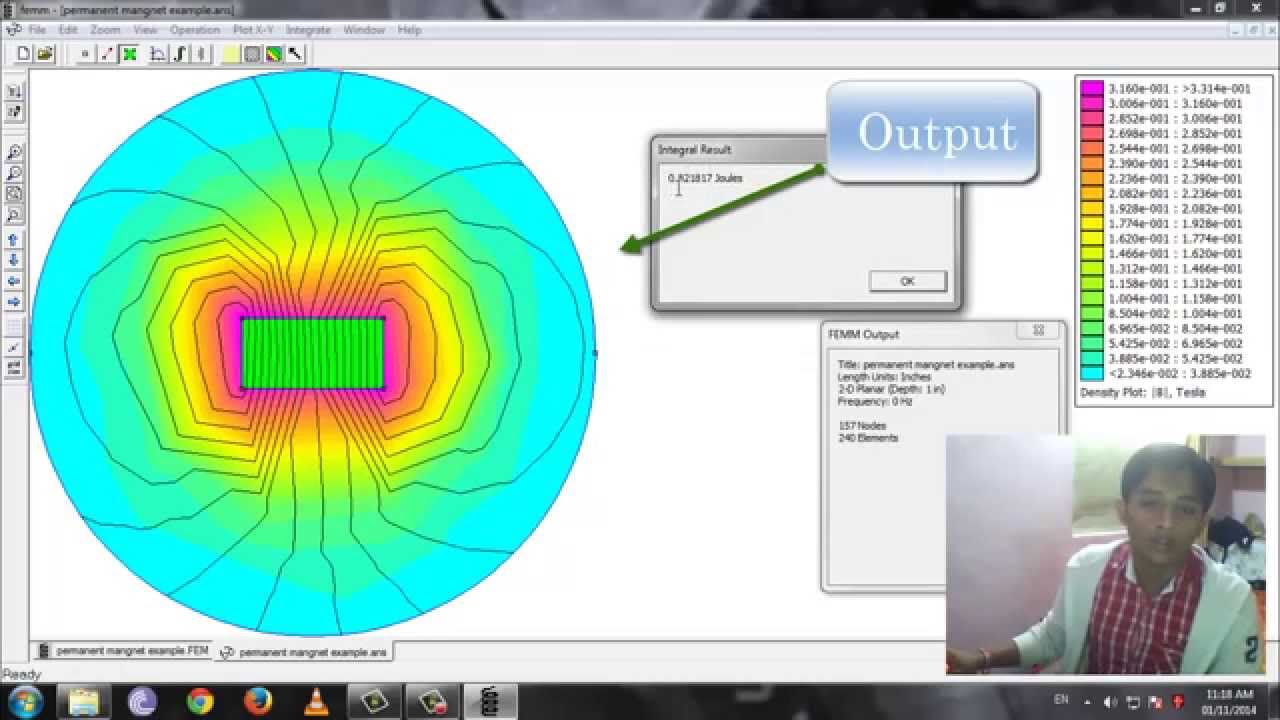The height and width of the screenshot is (720, 1280).
Task: Pan view up with blue up arrow
Action: [15, 240]
